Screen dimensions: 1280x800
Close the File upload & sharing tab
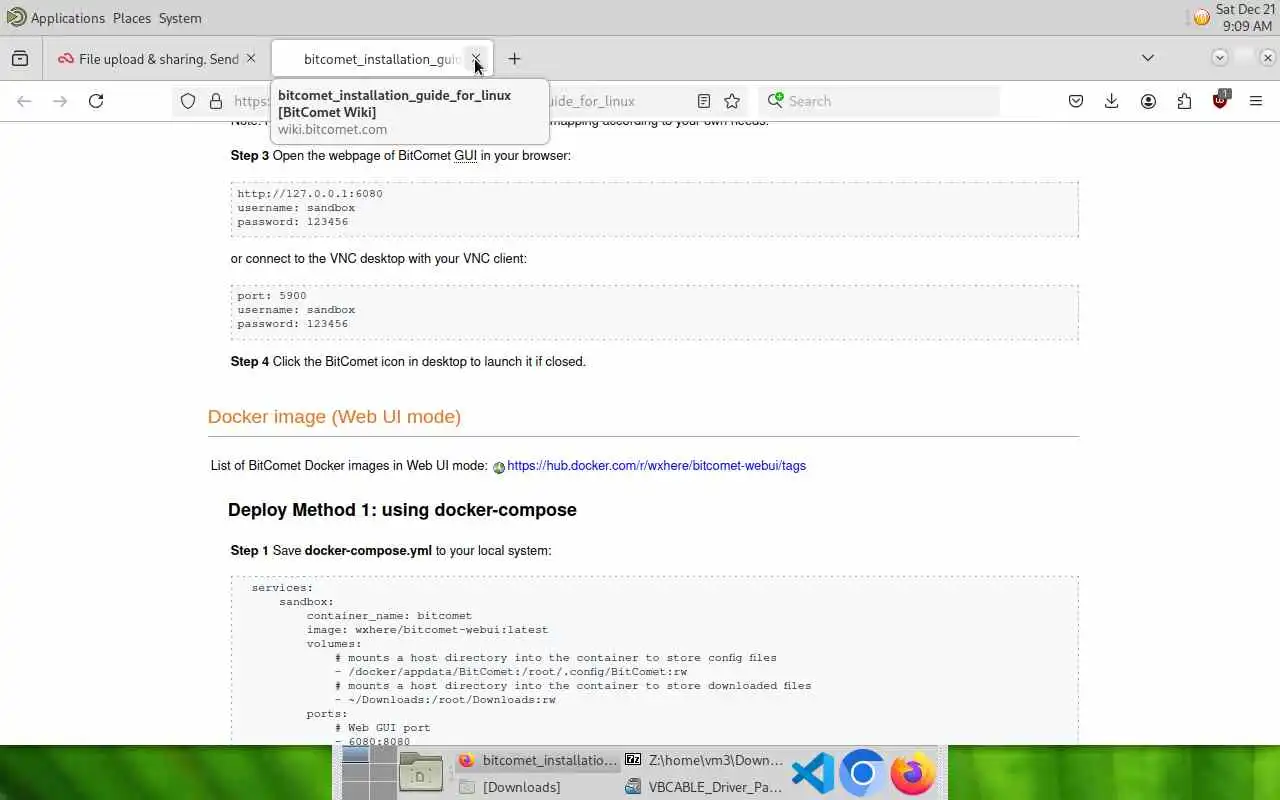click(251, 59)
